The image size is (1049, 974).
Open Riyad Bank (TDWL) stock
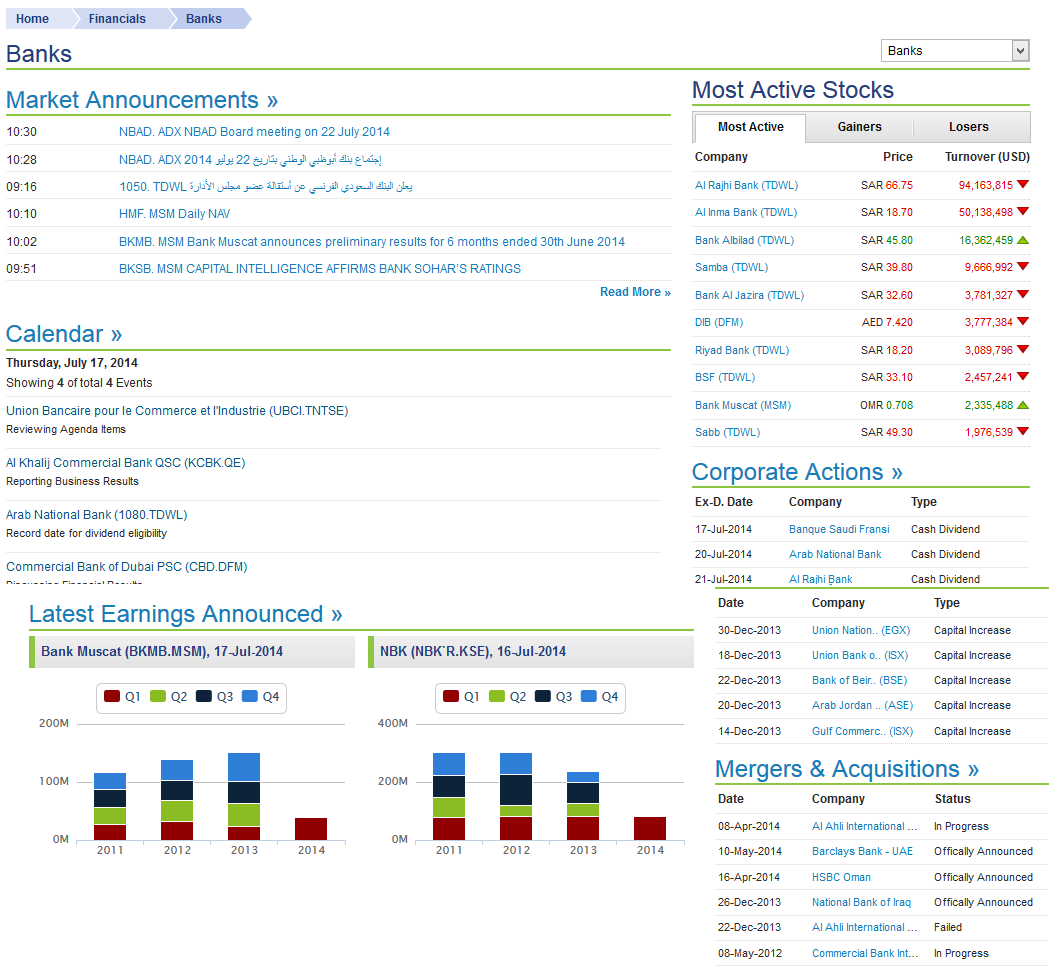click(742, 351)
